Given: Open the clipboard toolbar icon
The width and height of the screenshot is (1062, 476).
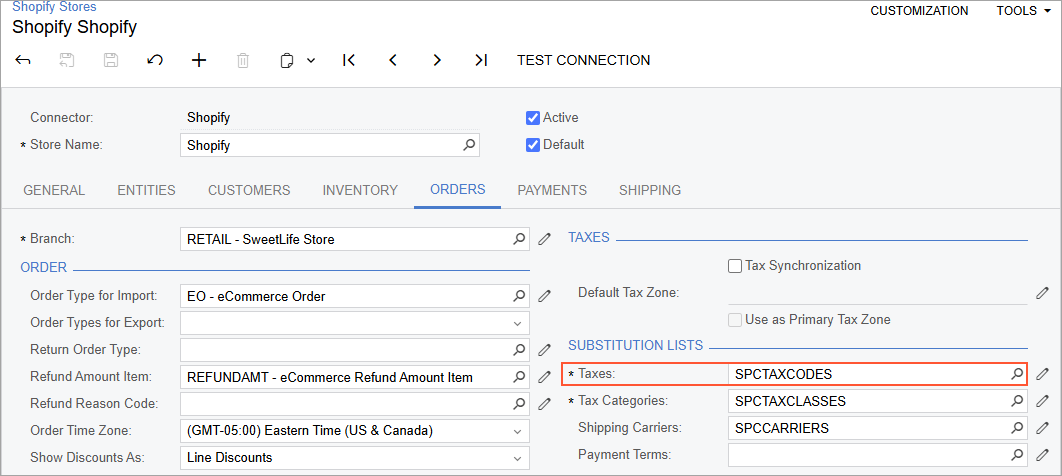Looking at the screenshot, I should click(x=286, y=60).
